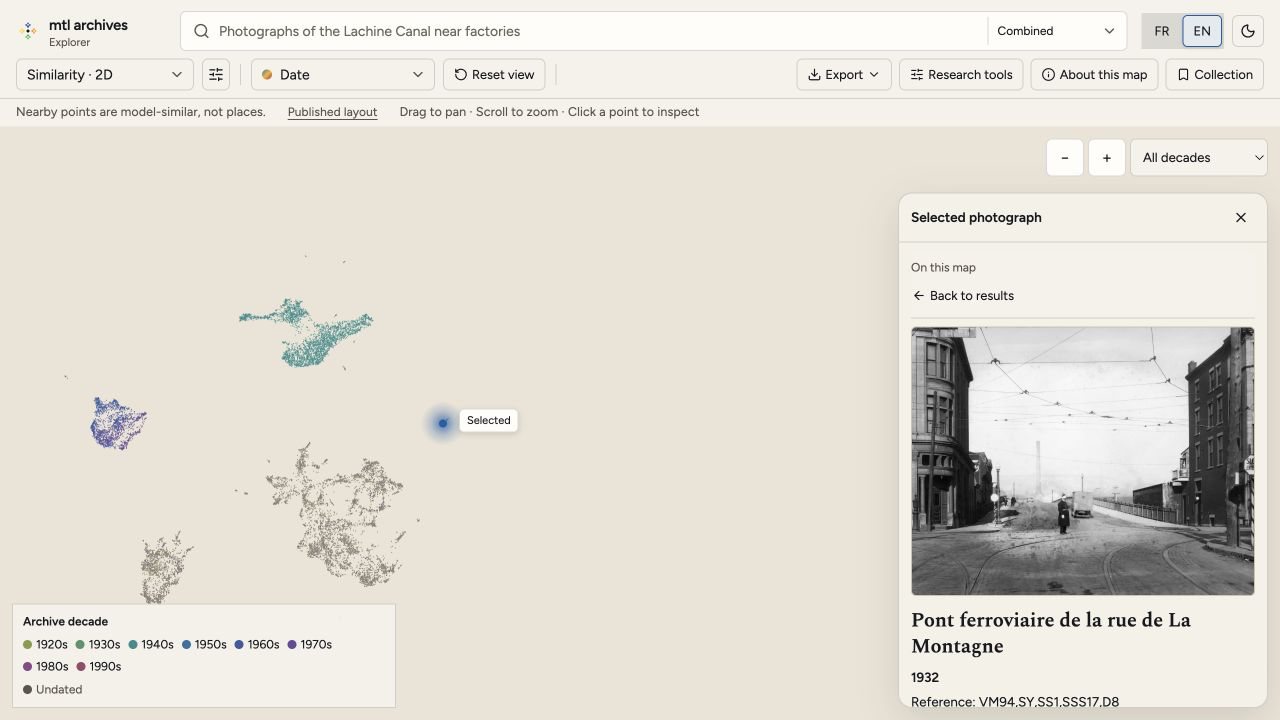Select the 1970s legend swatch

(x=292, y=645)
